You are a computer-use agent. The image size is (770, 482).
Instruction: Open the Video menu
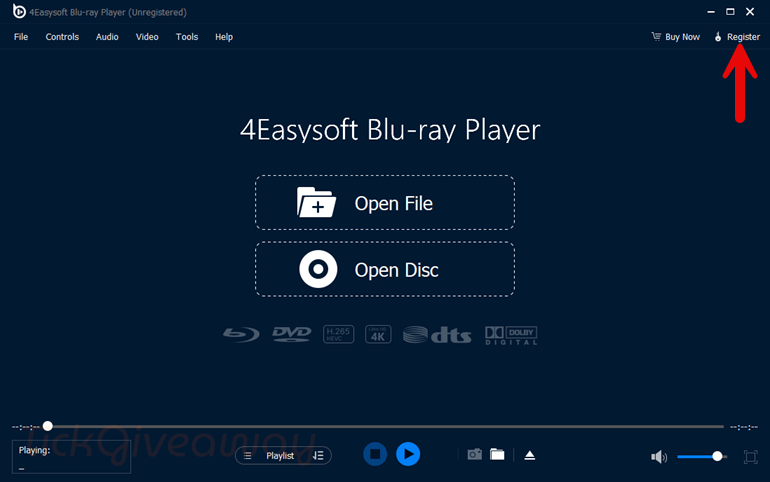click(147, 37)
